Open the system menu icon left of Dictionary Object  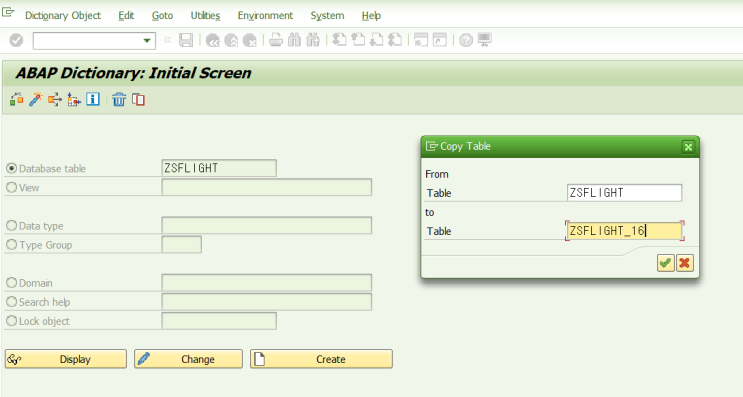pyautogui.click(x=8, y=12)
